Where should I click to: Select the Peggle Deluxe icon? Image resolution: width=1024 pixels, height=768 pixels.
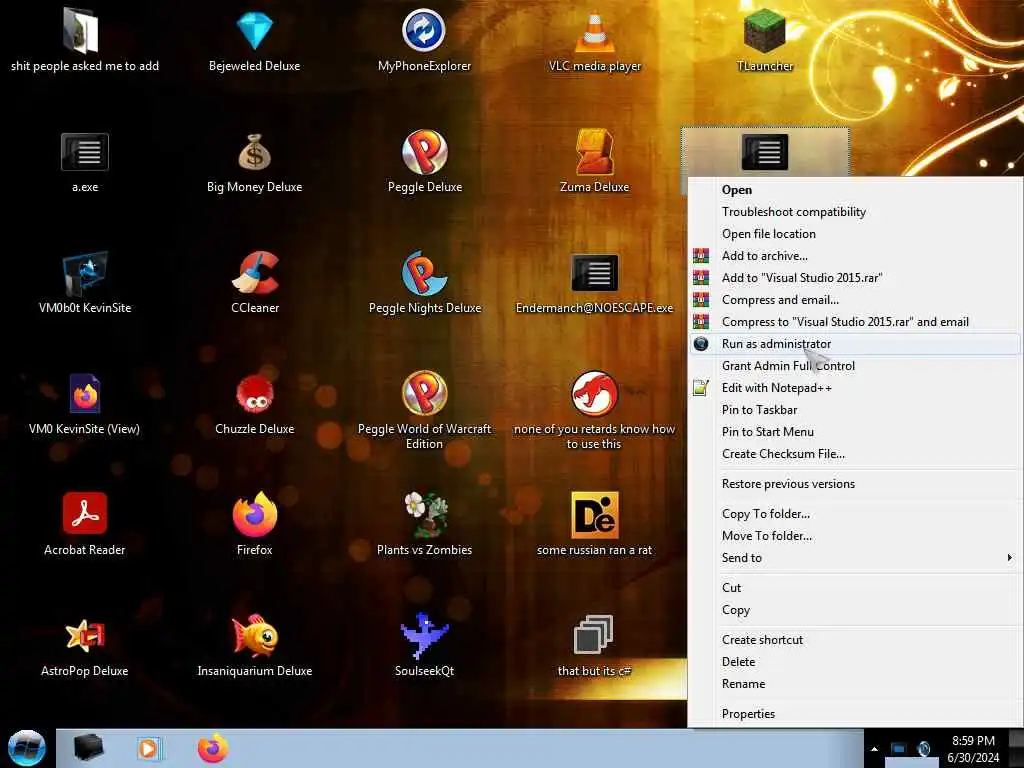click(x=424, y=152)
